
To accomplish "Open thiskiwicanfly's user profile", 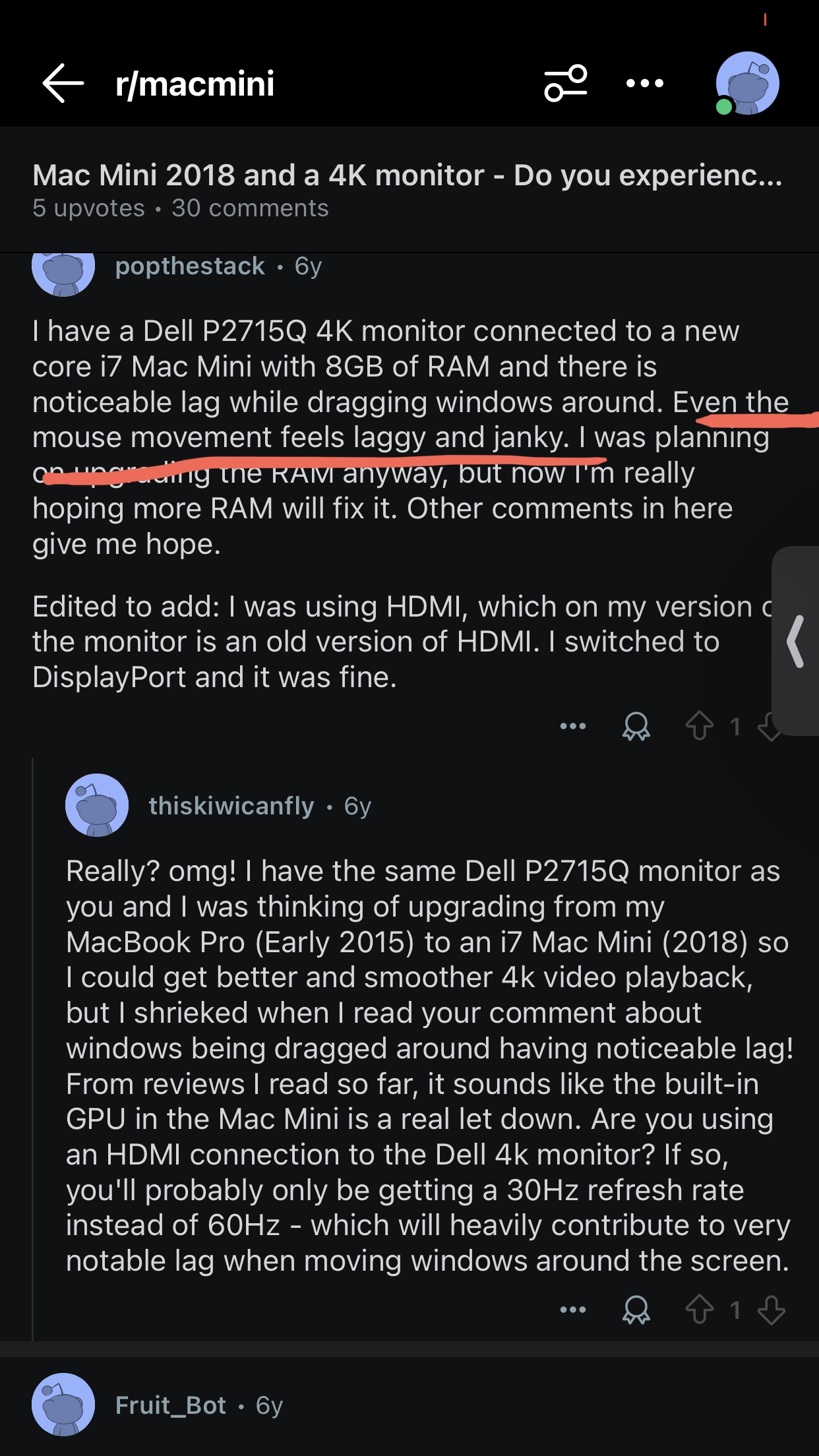I will tap(231, 806).
